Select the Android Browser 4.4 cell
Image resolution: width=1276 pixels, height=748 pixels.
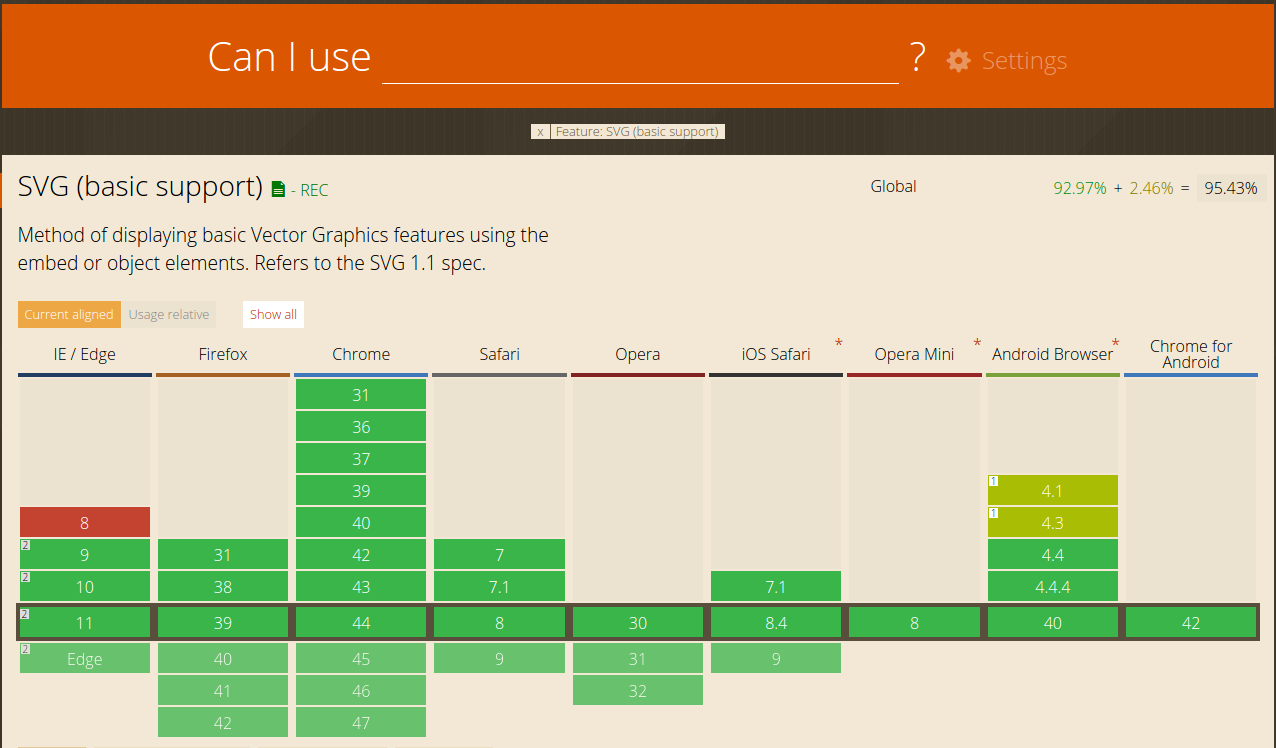click(1053, 554)
